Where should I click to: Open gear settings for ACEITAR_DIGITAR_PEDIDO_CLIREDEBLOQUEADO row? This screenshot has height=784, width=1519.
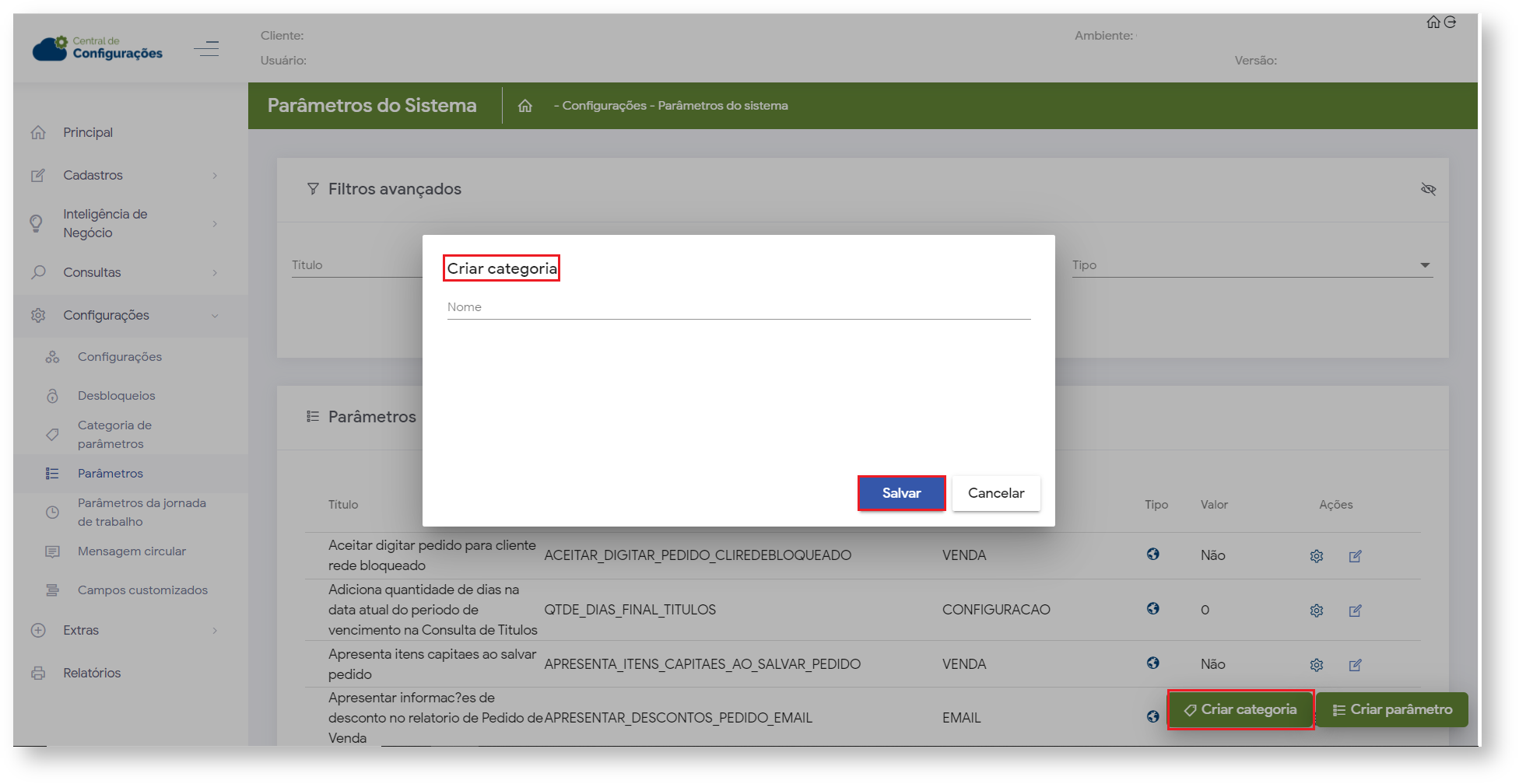(x=1316, y=556)
